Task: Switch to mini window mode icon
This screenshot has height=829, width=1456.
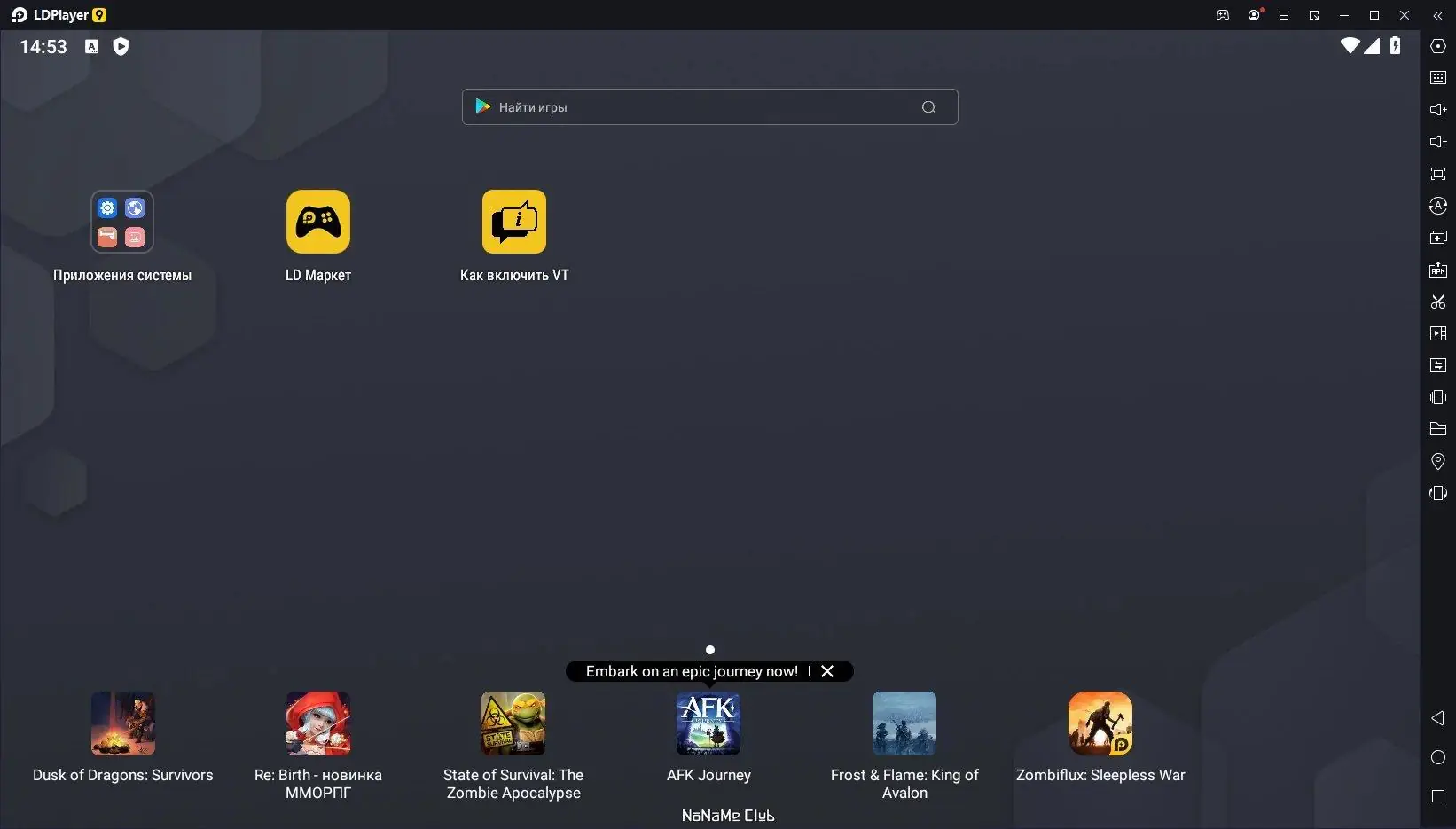Action: pyautogui.click(x=1314, y=15)
